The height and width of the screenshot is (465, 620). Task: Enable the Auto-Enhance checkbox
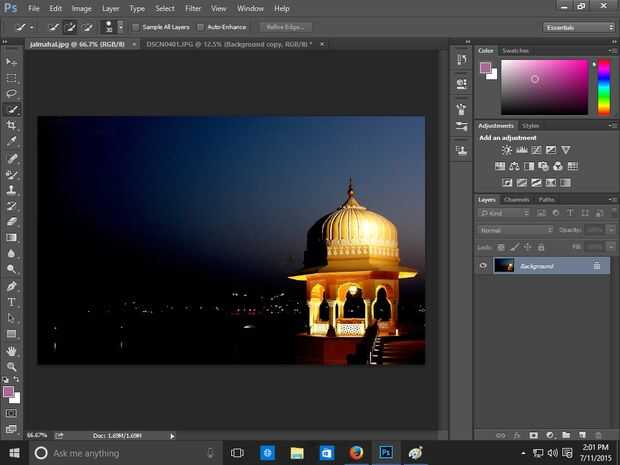click(x=201, y=27)
